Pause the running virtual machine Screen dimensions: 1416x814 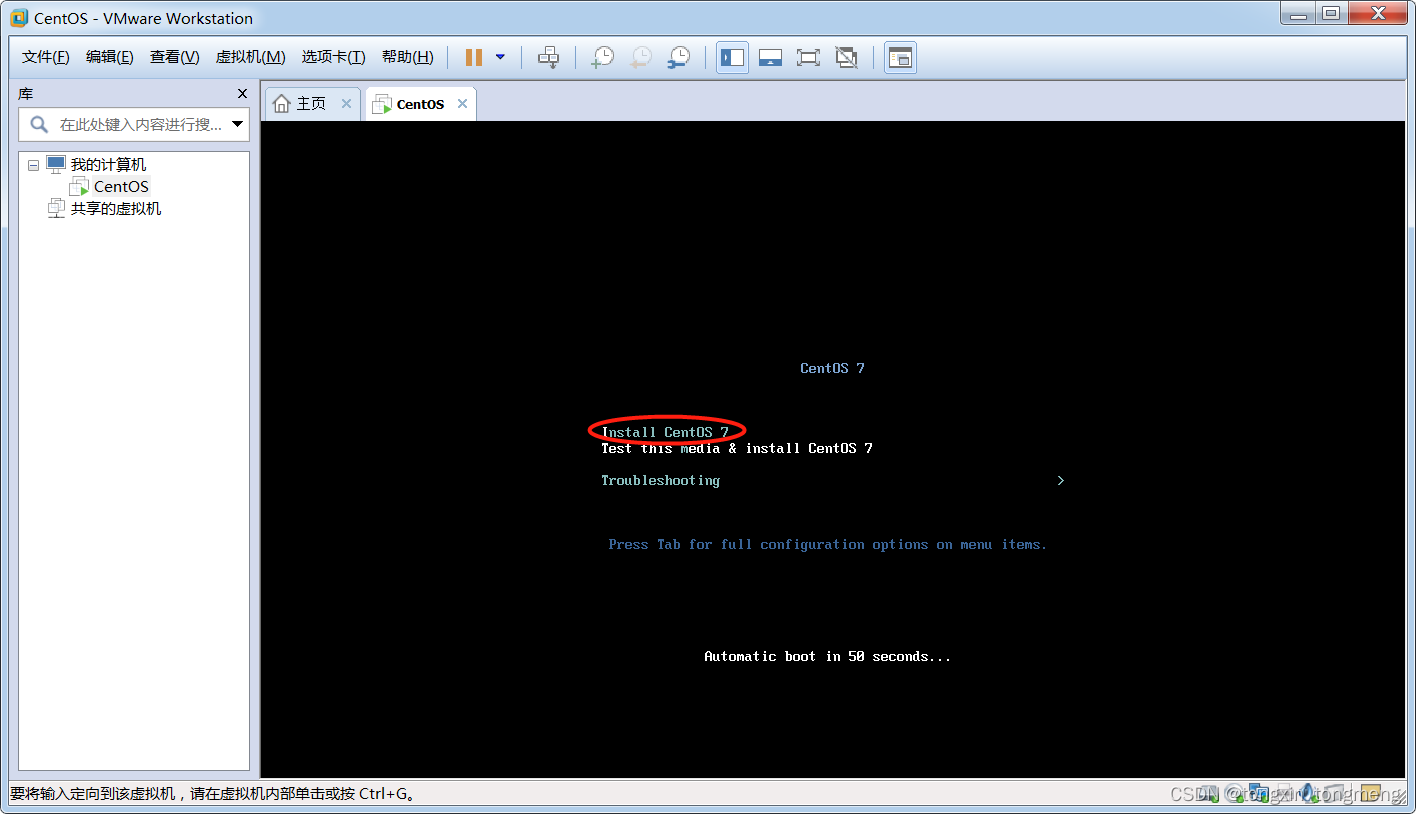pyautogui.click(x=474, y=57)
